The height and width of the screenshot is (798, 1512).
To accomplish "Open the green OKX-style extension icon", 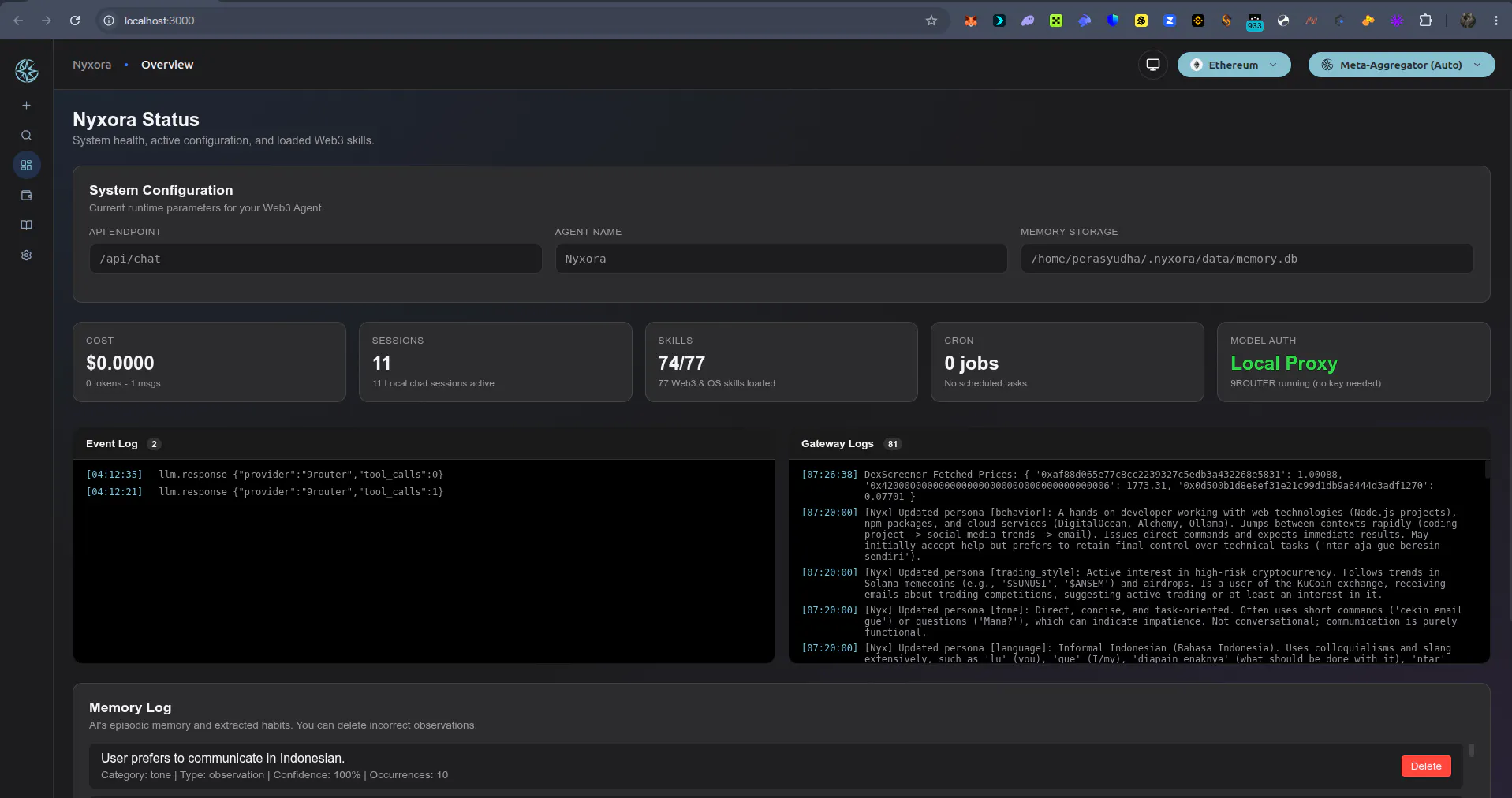I will 1056,21.
